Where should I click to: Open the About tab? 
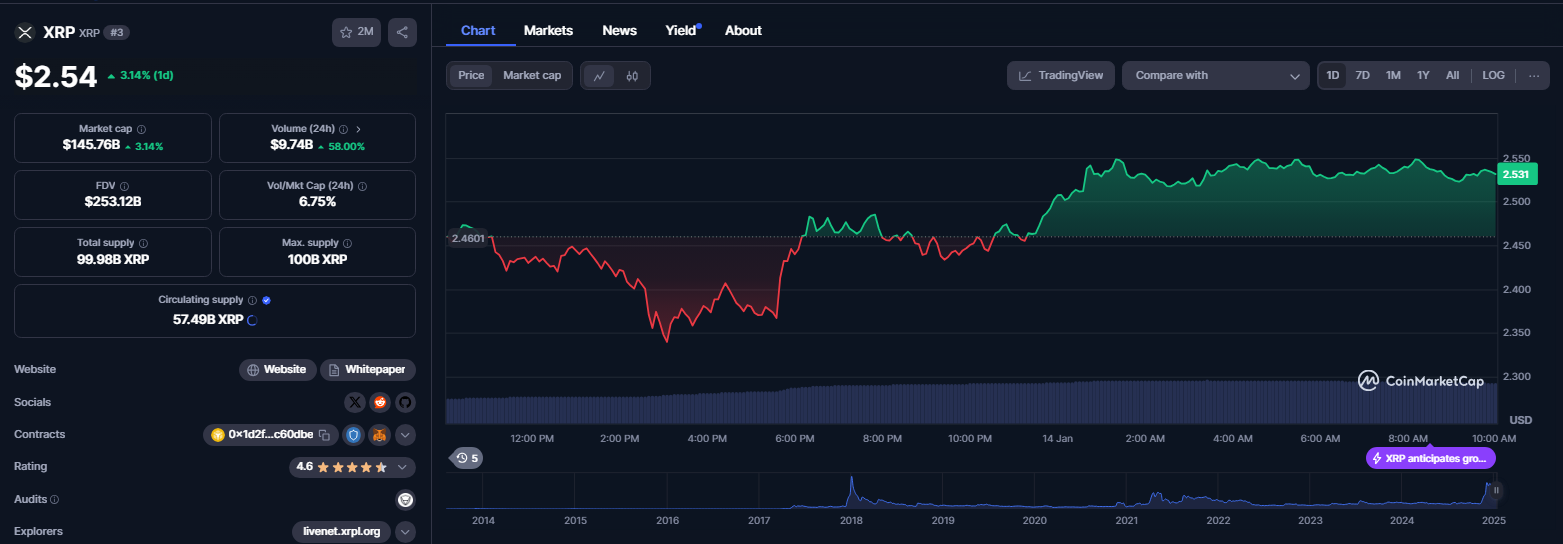point(743,30)
